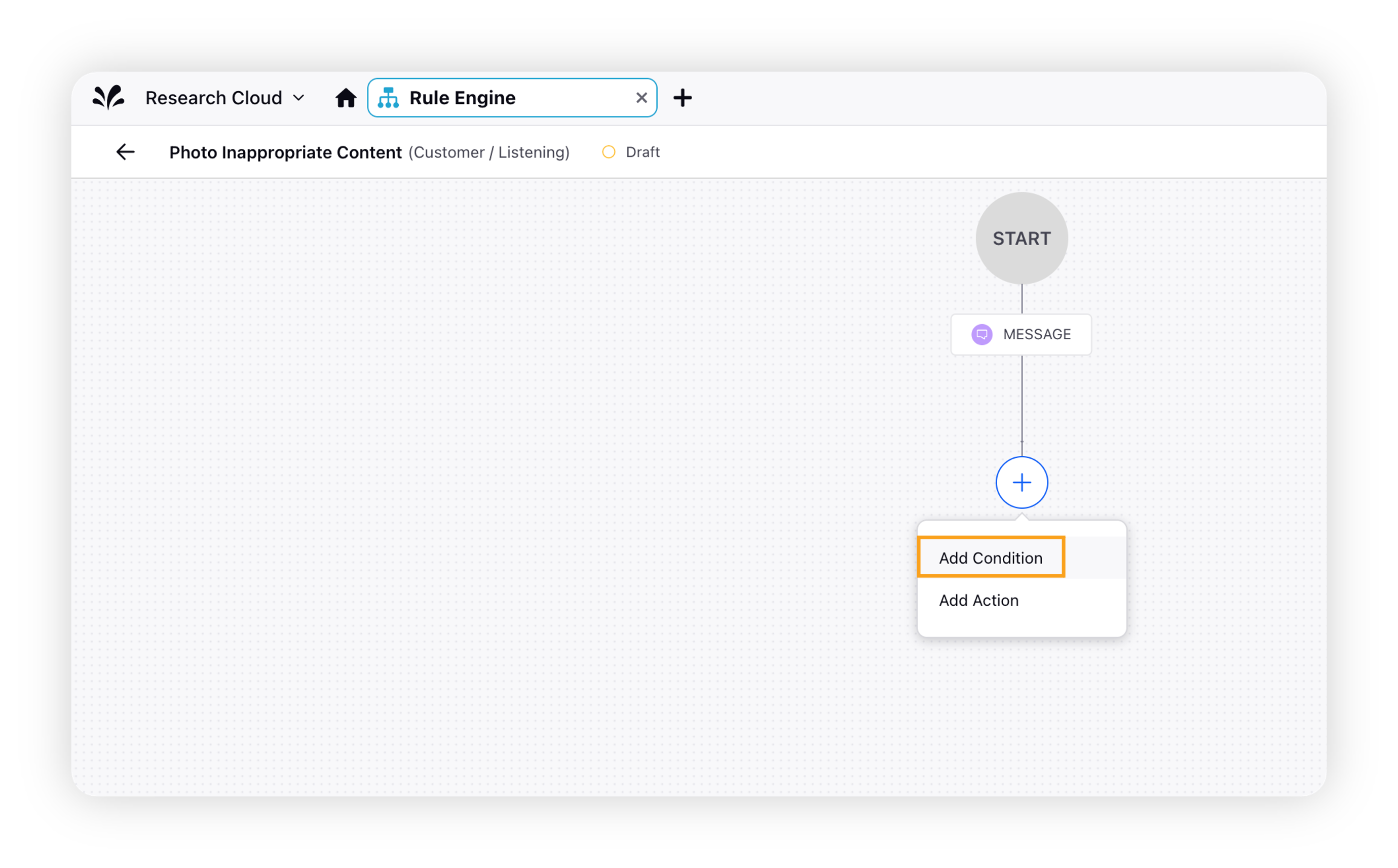Viewport: 1398px width, 868px height.
Task: Click the Photo Inappropriate Content title
Action: [285, 152]
